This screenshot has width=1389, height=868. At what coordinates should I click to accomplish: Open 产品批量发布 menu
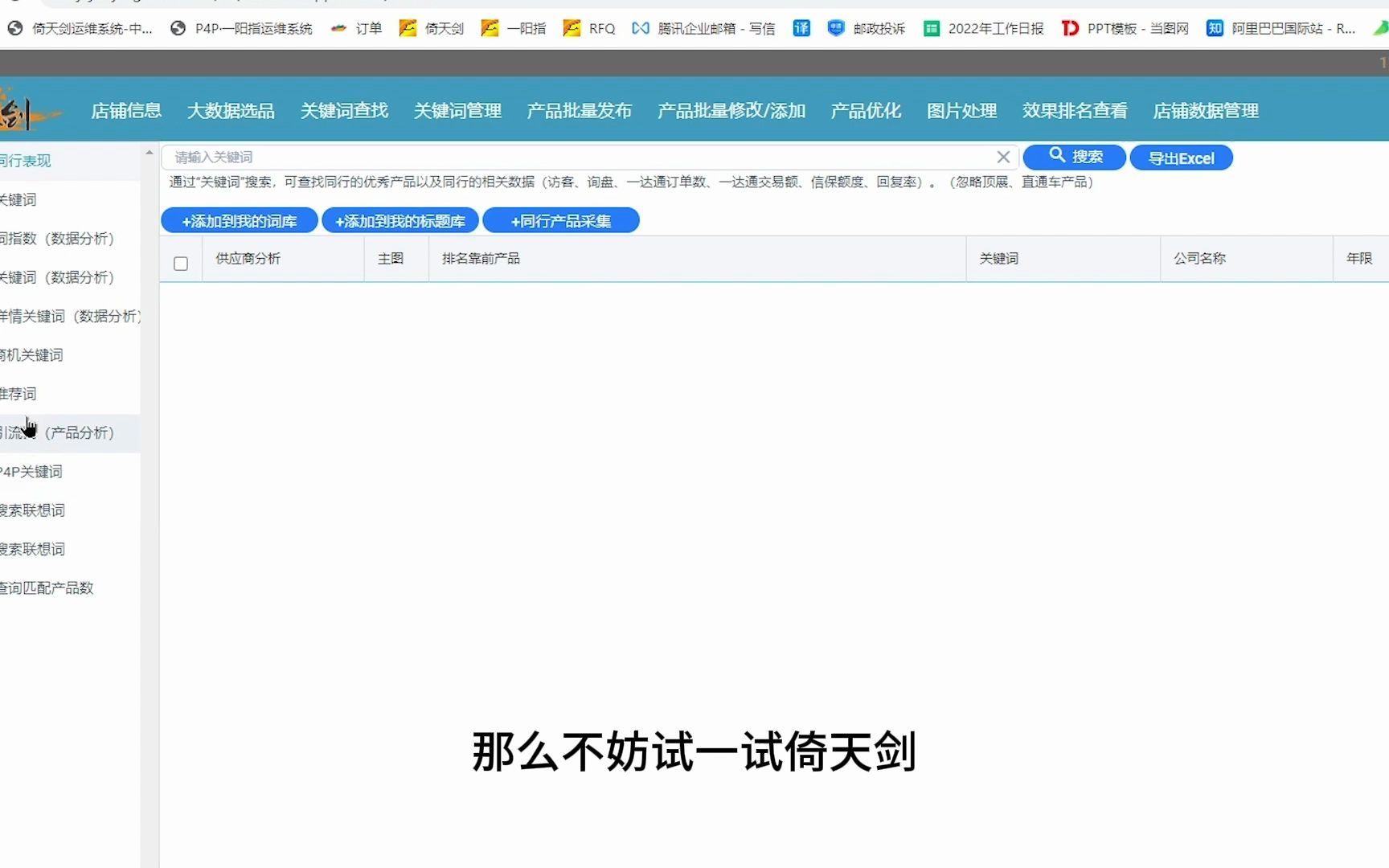click(x=580, y=111)
